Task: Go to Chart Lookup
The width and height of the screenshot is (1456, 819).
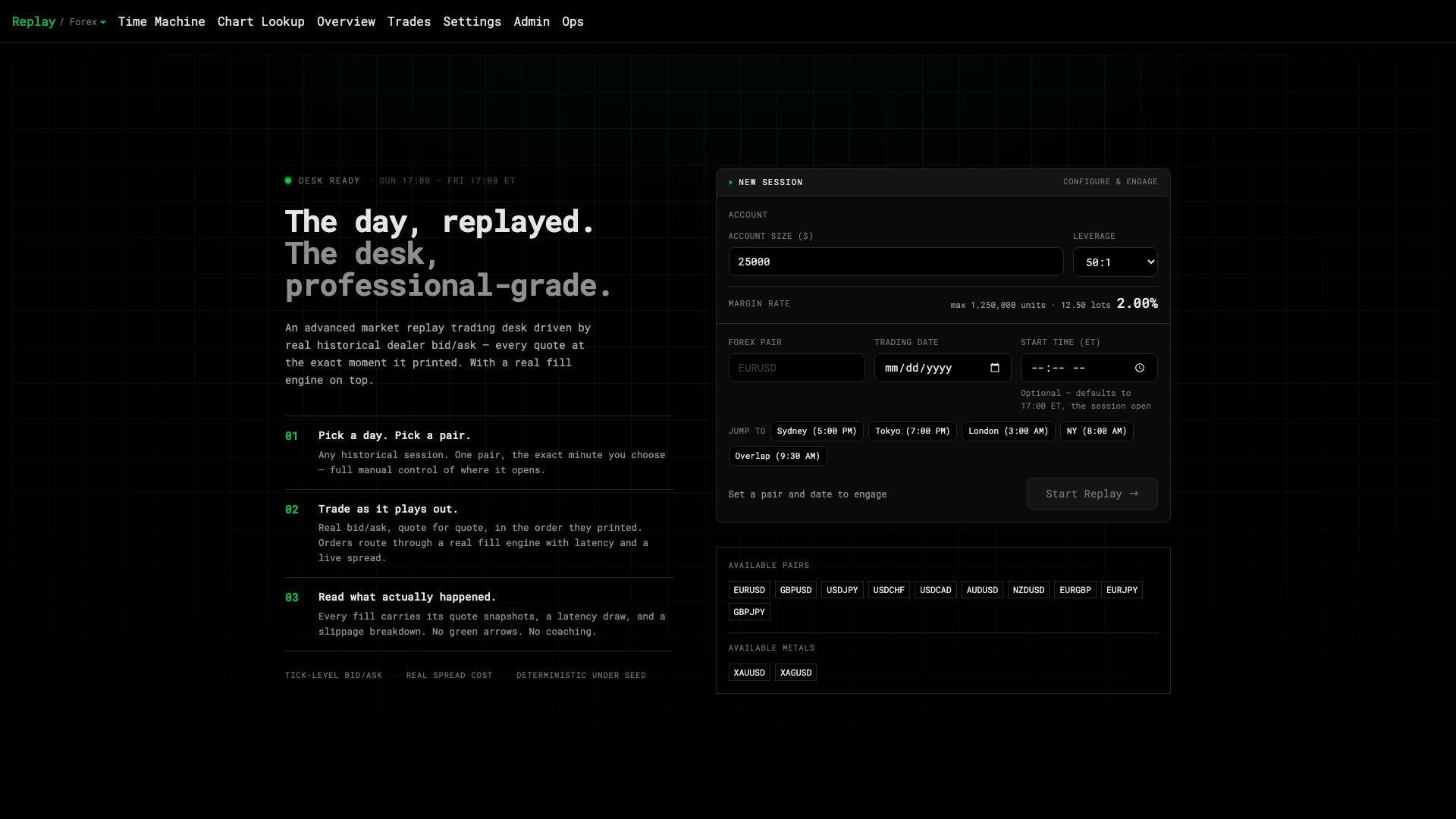Action: tap(261, 21)
